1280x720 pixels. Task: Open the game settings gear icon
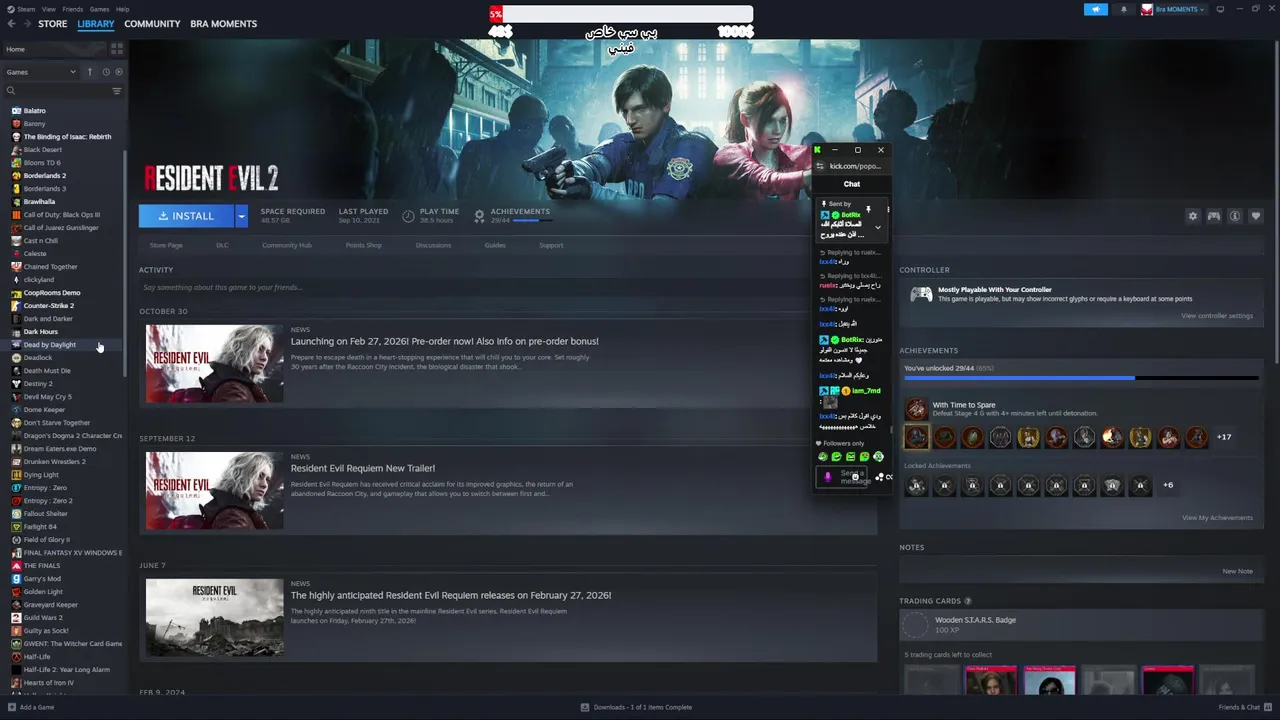click(1192, 216)
